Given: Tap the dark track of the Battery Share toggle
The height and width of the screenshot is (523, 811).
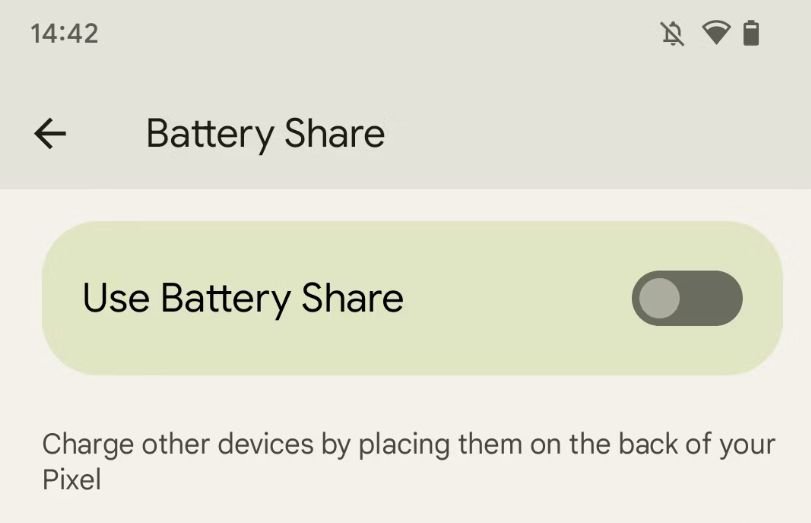Looking at the screenshot, I should coord(714,298).
